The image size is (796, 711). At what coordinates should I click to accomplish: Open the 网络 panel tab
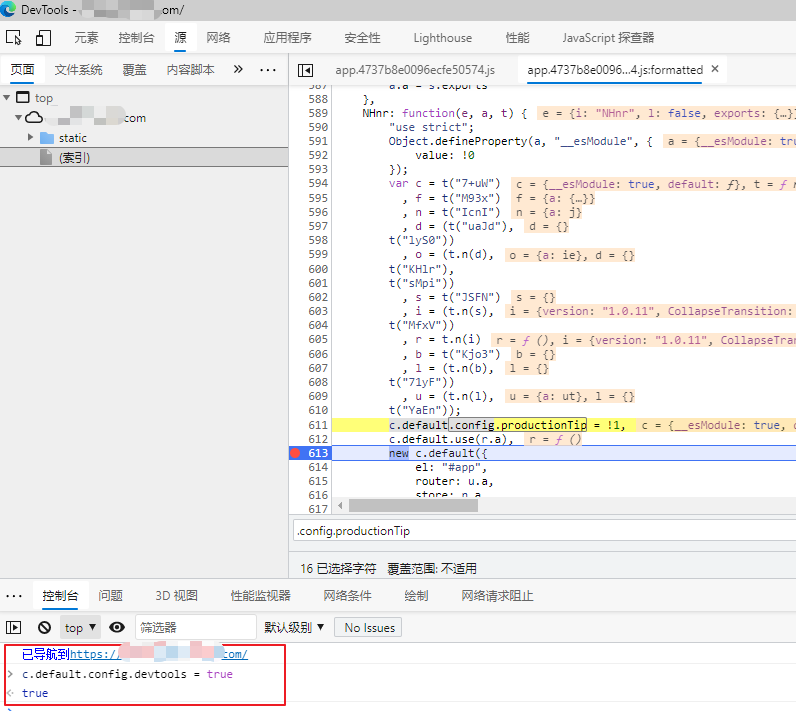tap(218, 38)
